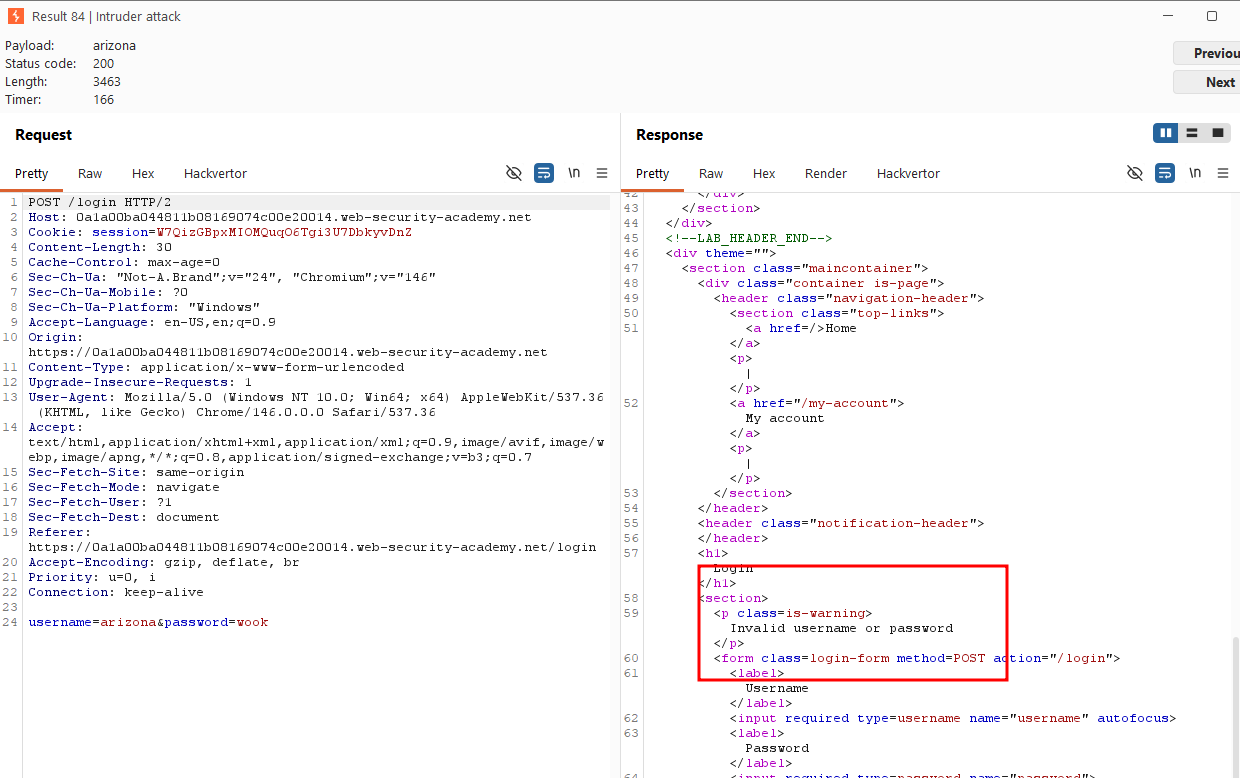Open the Render tab in Response
The height and width of the screenshot is (778, 1240).
point(826,173)
